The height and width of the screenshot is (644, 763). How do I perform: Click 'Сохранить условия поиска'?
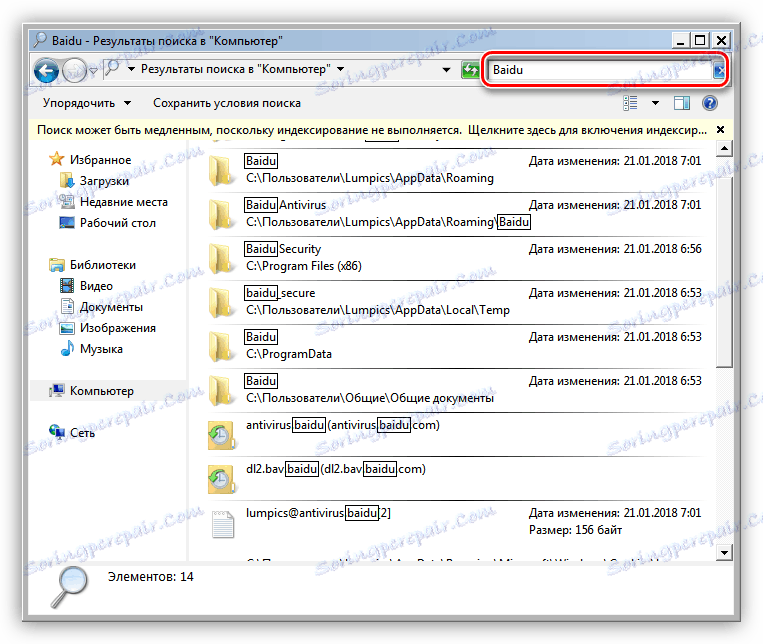[227, 103]
